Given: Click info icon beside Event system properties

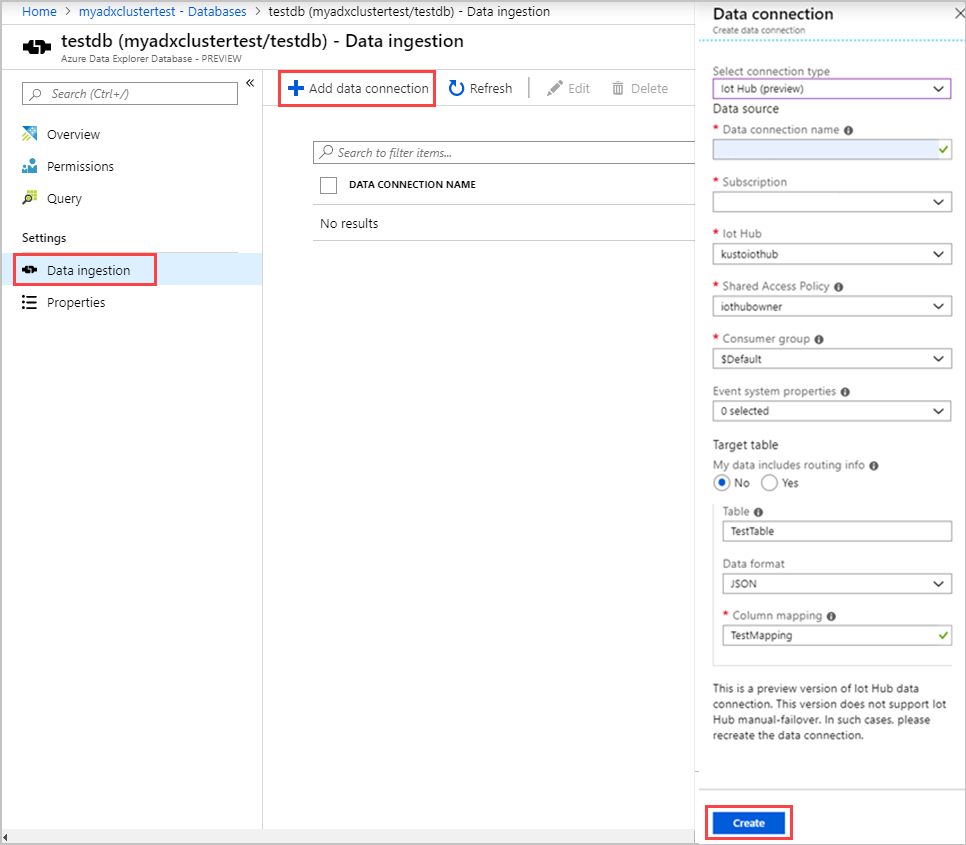Looking at the screenshot, I should tap(845, 392).
